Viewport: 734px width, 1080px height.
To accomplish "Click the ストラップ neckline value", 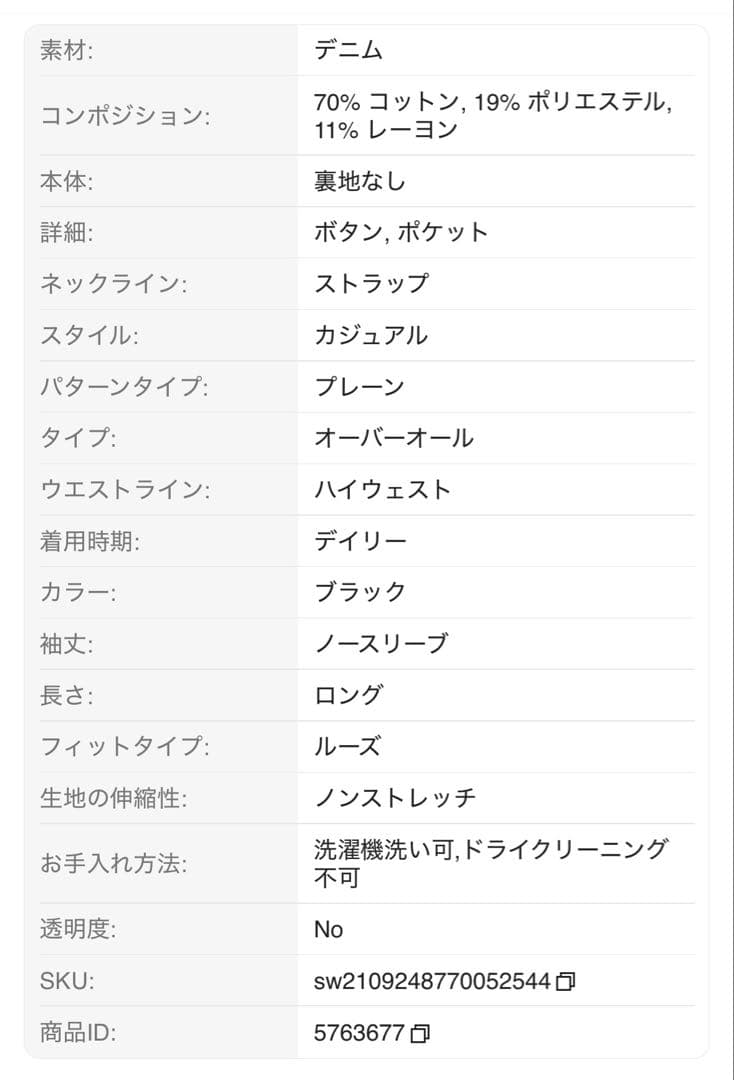I will click(x=371, y=284).
